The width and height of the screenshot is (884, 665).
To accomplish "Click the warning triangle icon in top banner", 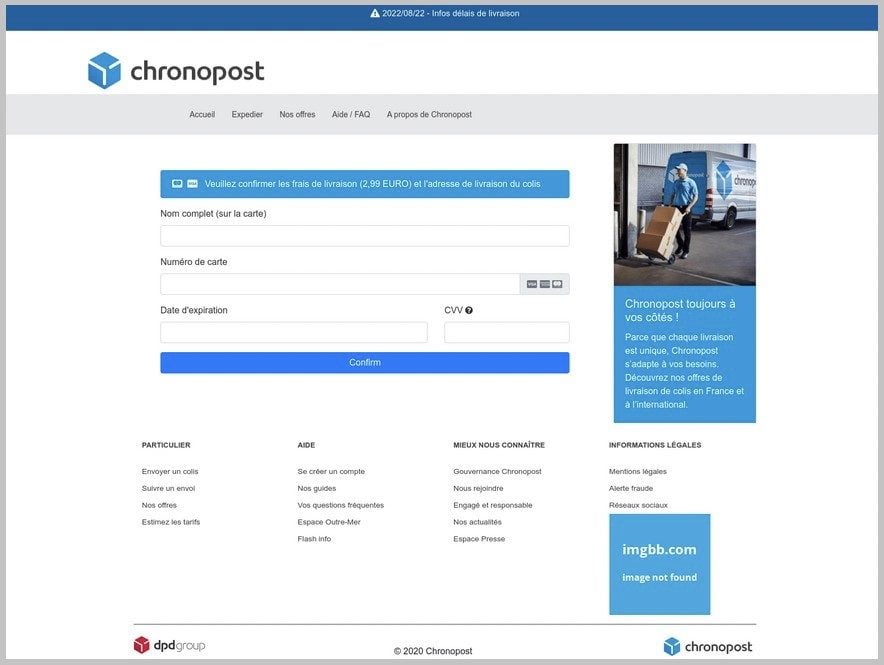I will click(x=375, y=13).
